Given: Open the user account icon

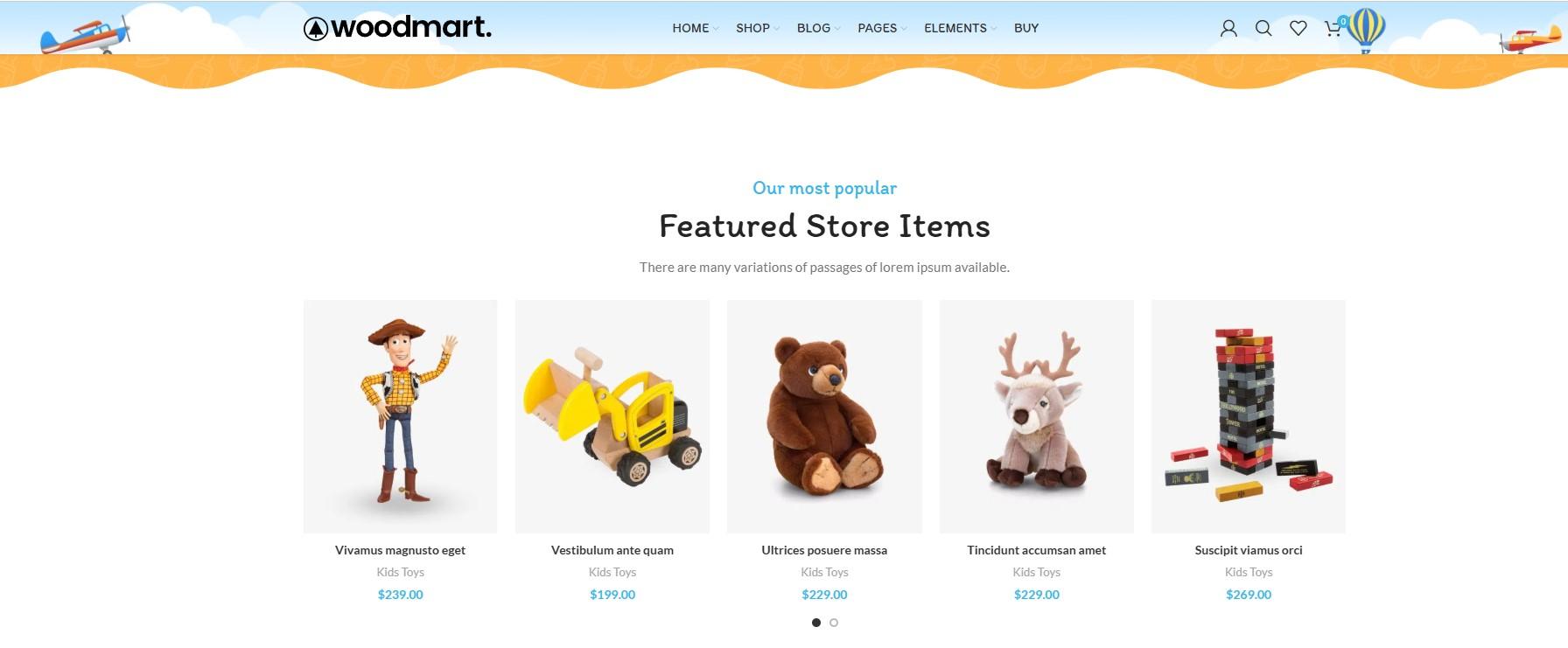Looking at the screenshot, I should pyautogui.click(x=1228, y=28).
